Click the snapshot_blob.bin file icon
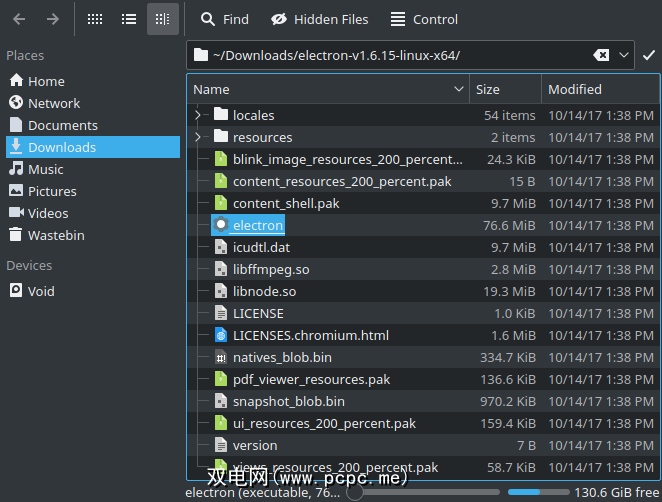The image size is (662, 502). tap(221, 401)
